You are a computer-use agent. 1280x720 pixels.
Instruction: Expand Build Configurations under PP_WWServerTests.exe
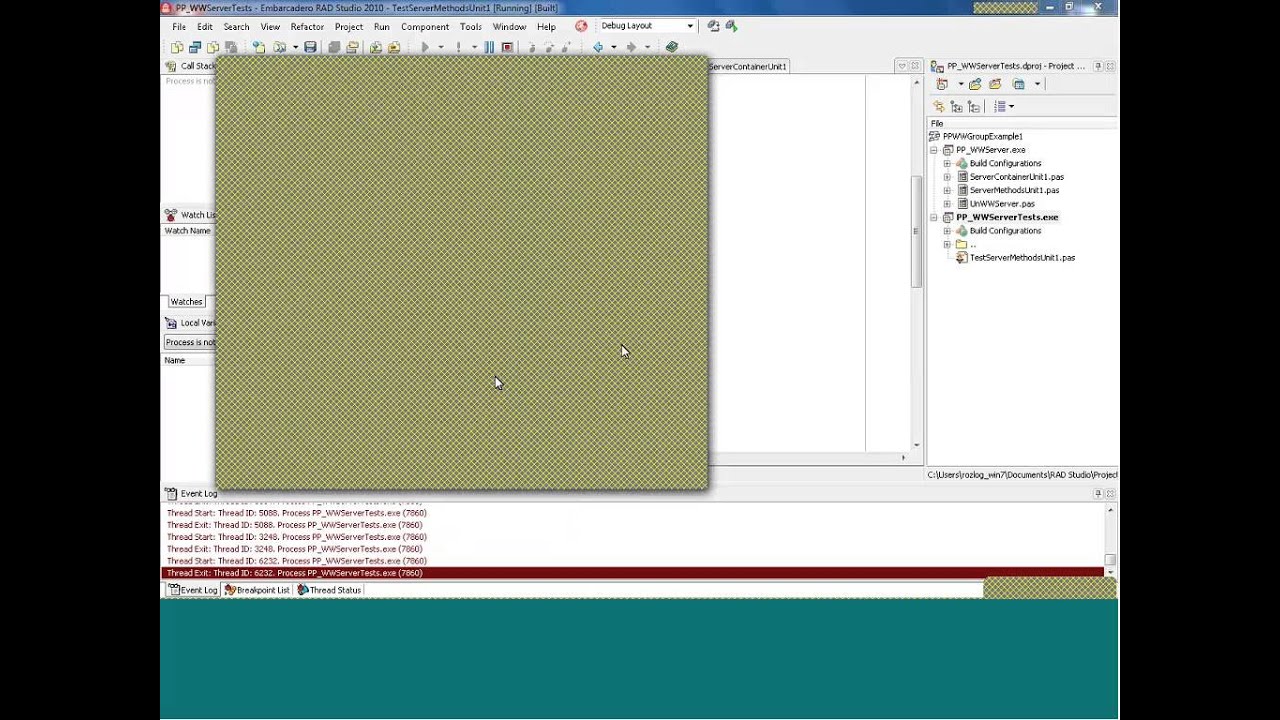pos(947,231)
